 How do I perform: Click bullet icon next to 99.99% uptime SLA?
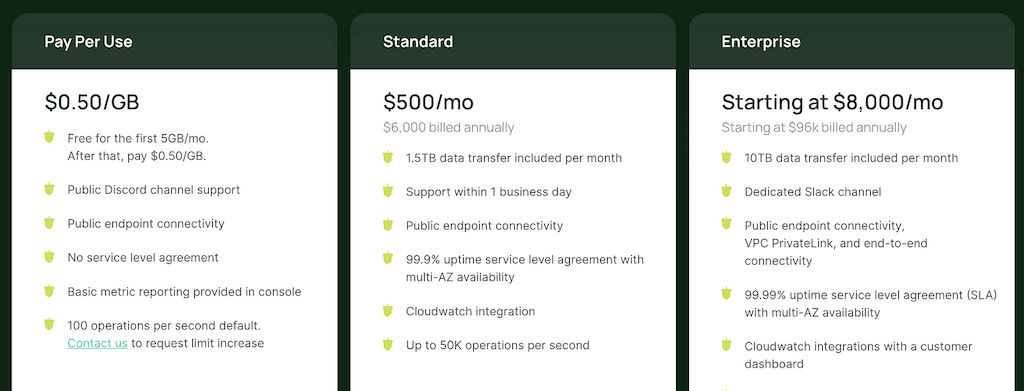click(726, 293)
